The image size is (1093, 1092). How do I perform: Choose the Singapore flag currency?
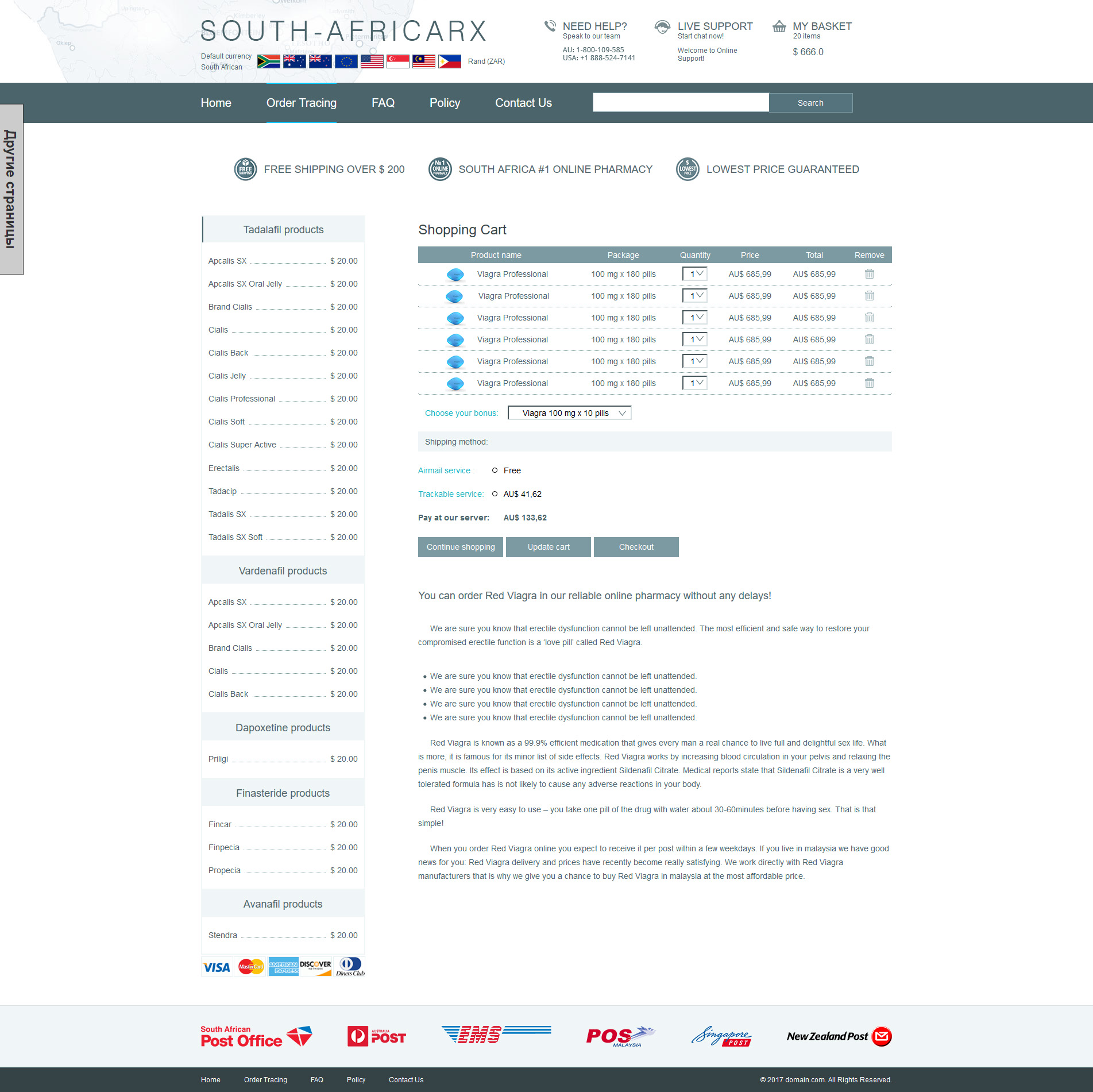397,61
